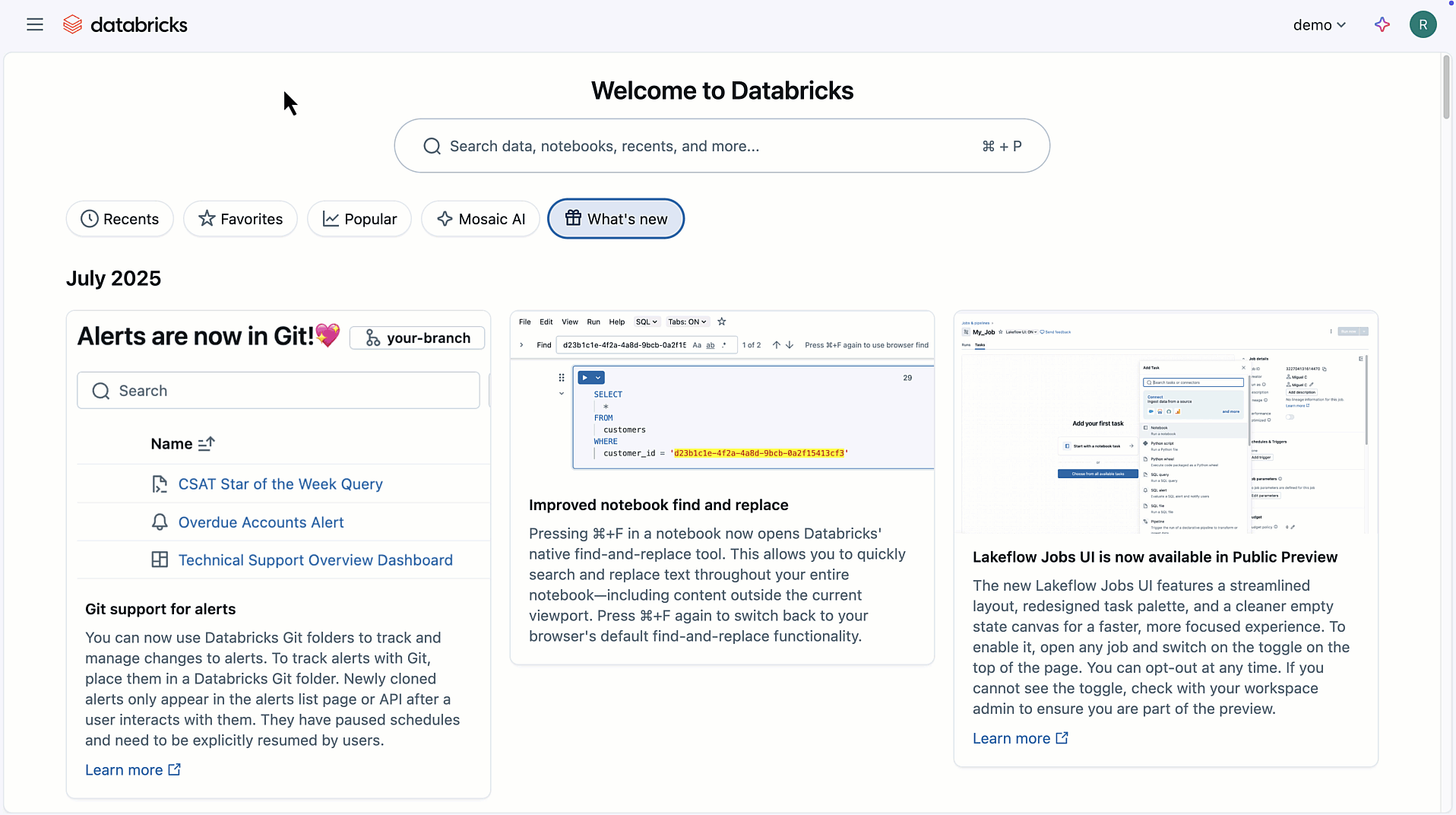Click the Name column sort icon
1456x815 pixels.
[x=206, y=444]
